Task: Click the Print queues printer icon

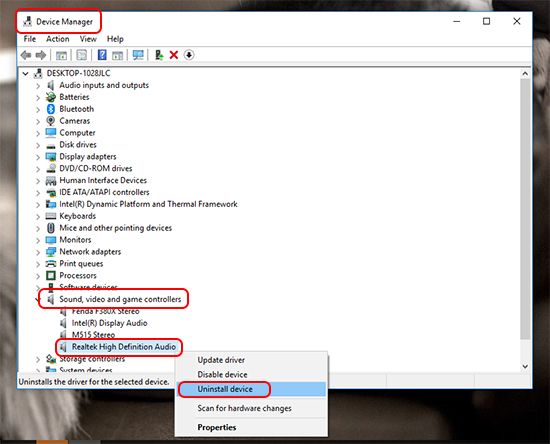Action: click(51, 263)
